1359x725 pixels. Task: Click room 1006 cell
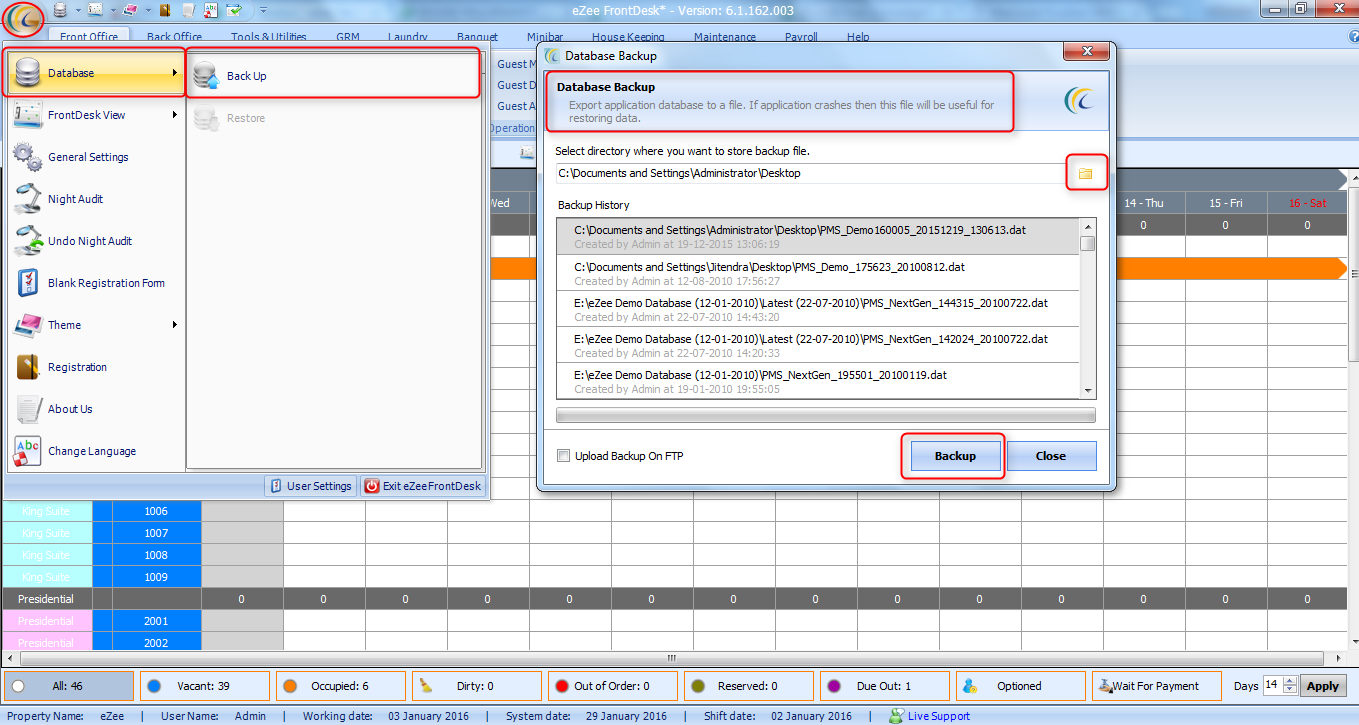[156, 511]
